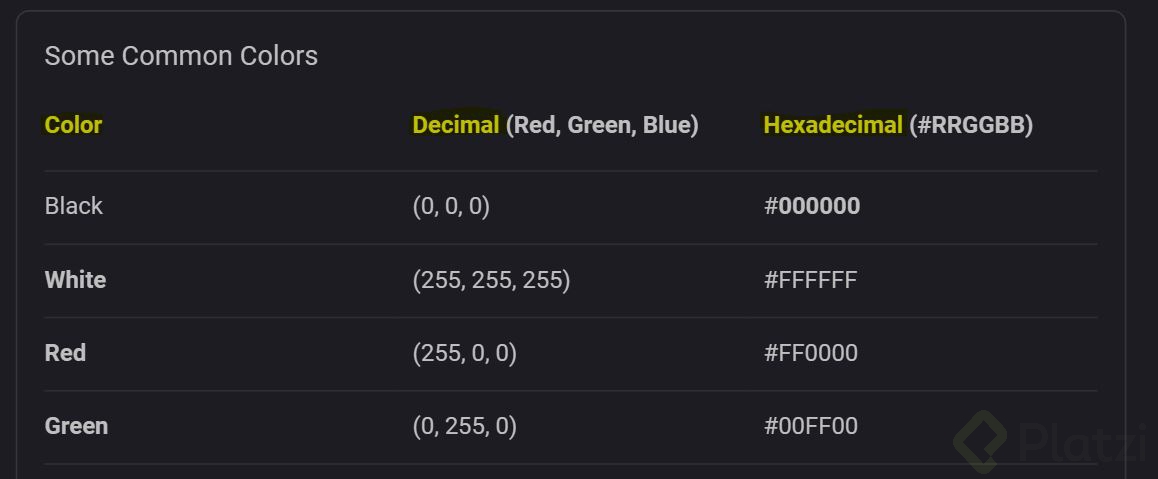Click the "(Red, Green, Blue)" header text
This screenshot has width=1158, height=479.
pyautogui.click(x=602, y=125)
